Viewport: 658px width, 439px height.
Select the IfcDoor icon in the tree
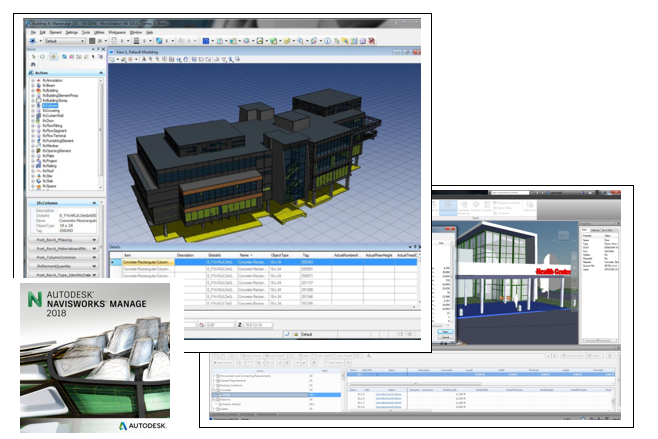(39, 120)
